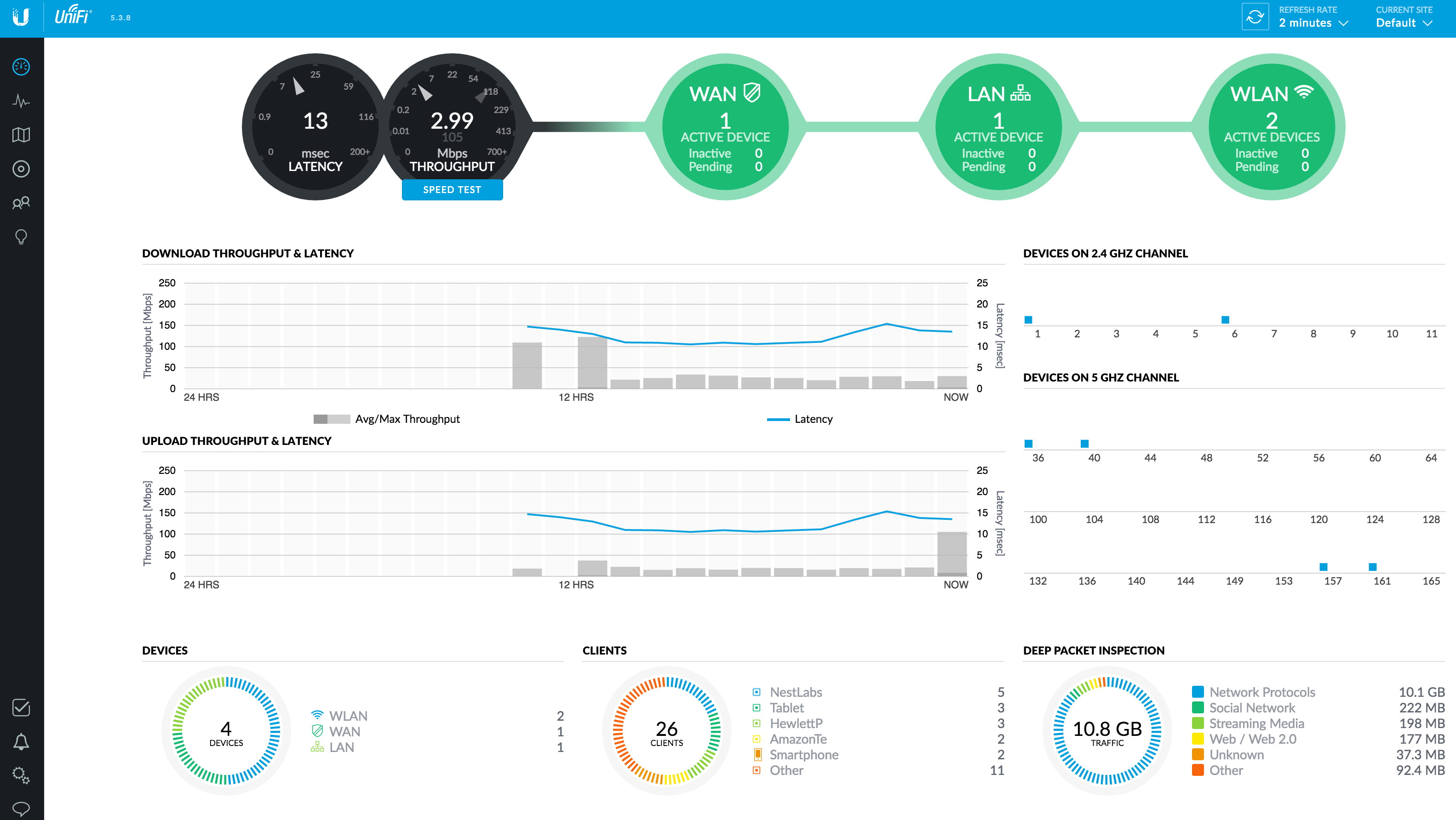Click the NestLabs entry in clients legend
1456x820 pixels.
pyautogui.click(x=795, y=692)
